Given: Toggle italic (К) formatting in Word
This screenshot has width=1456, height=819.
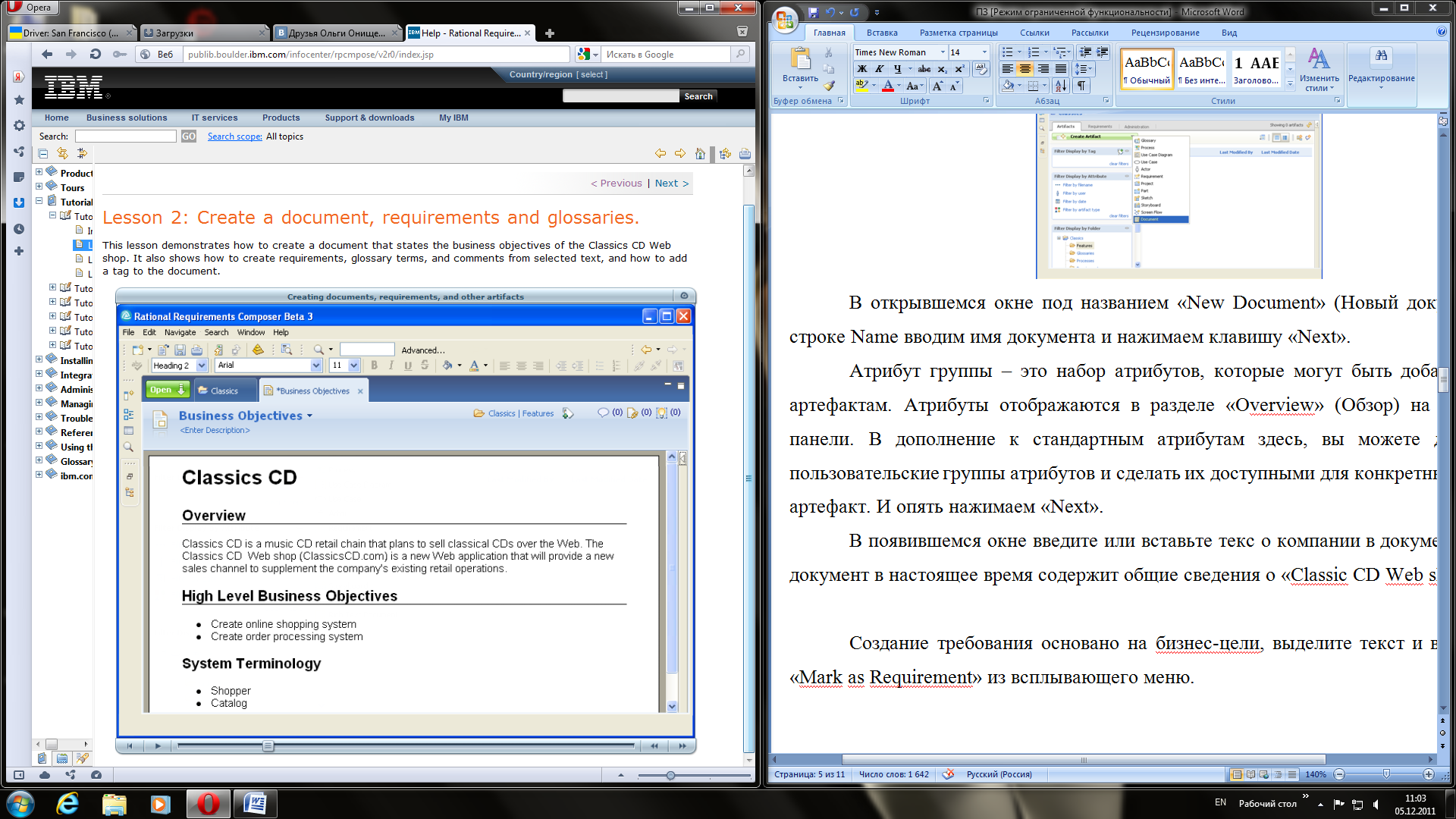Looking at the screenshot, I should (x=880, y=69).
